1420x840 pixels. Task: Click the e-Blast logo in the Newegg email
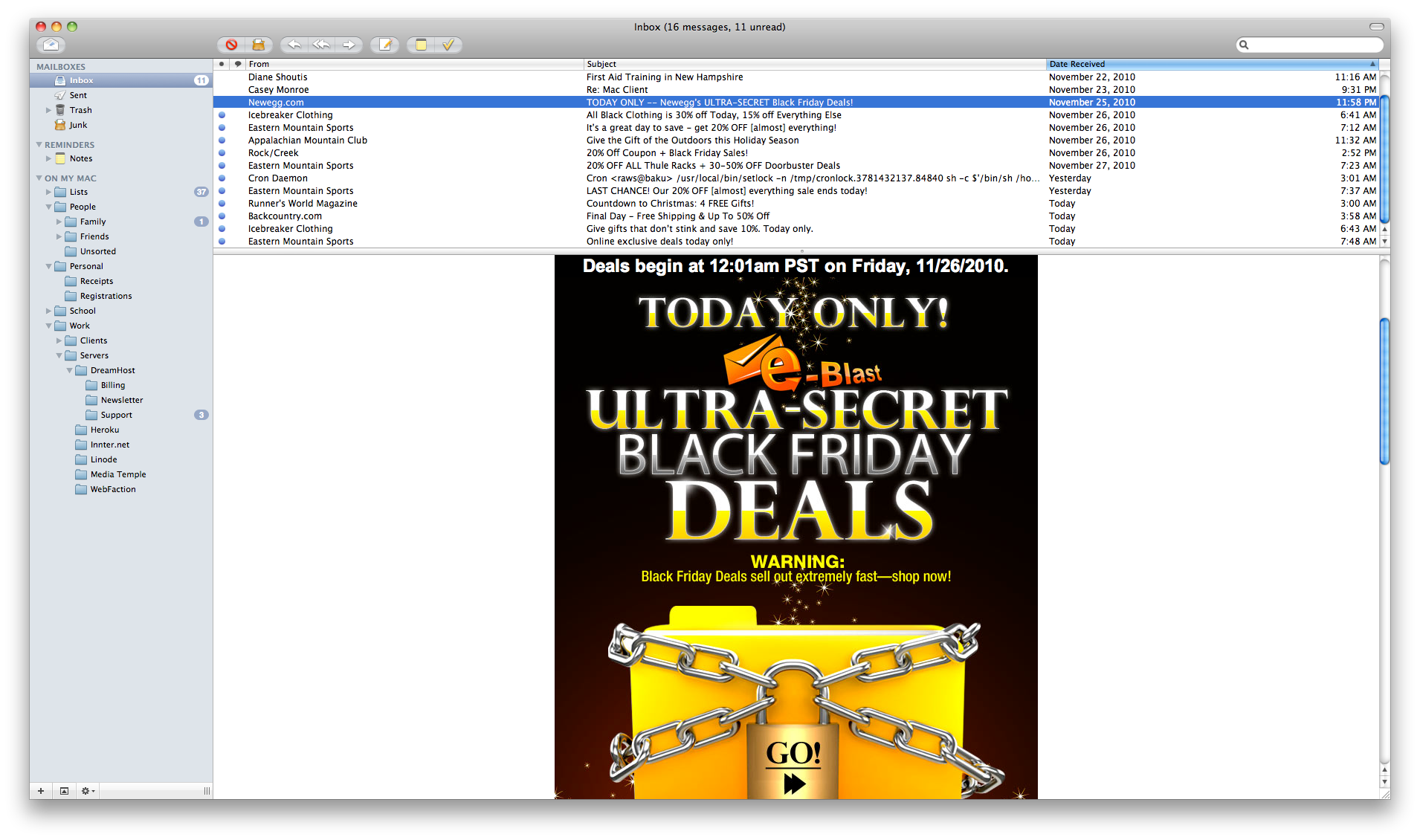[x=803, y=364]
